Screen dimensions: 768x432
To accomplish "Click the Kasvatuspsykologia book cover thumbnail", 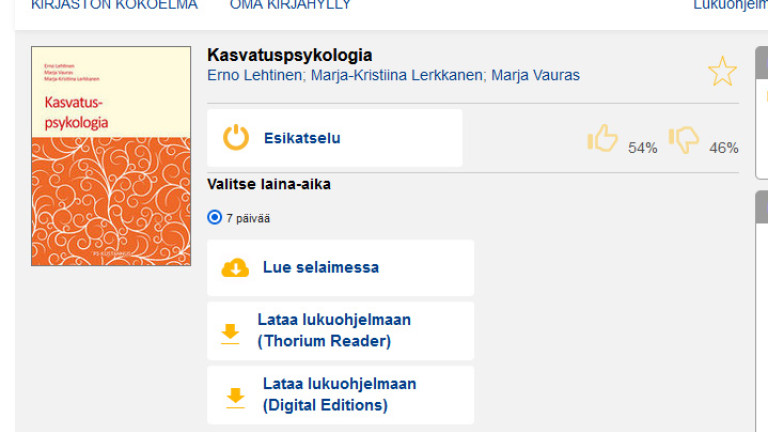I will (110, 156).
